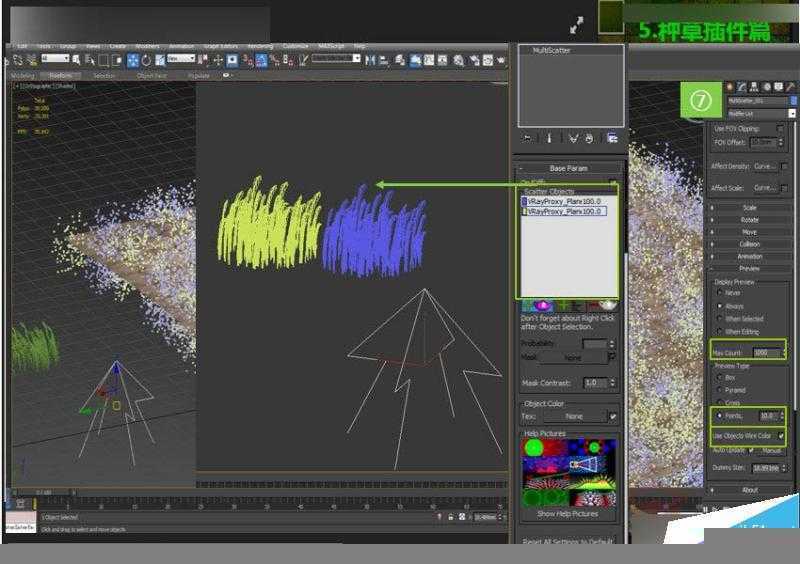Select the Always display preview option
The height and width of the screenshot is (564, 800).
(719, 306)
